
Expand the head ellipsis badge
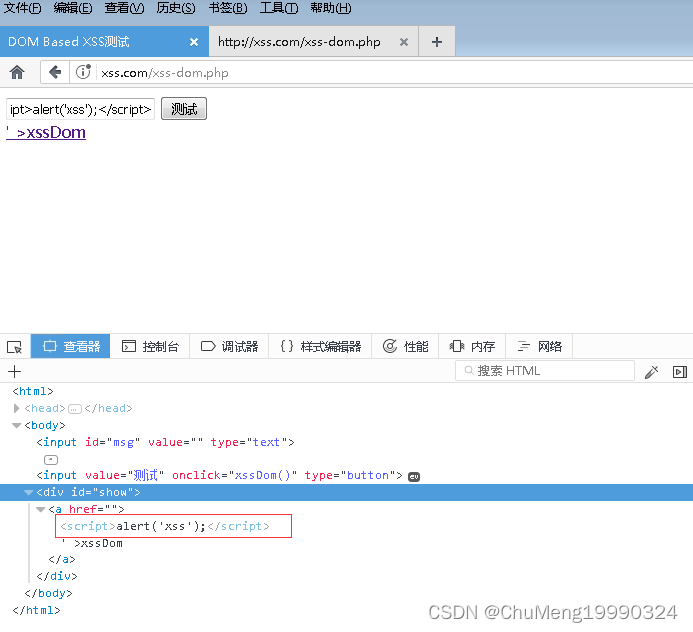tap(75, 409)
